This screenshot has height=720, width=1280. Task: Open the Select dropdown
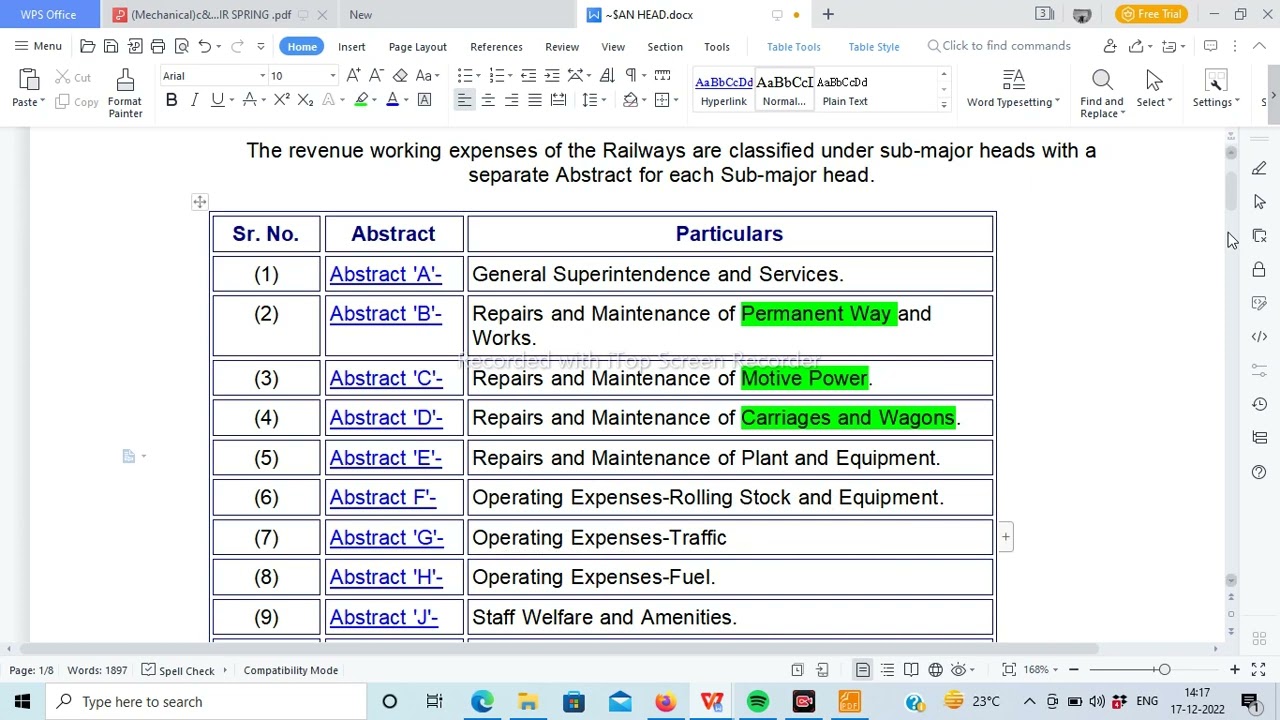(1154, 102)
